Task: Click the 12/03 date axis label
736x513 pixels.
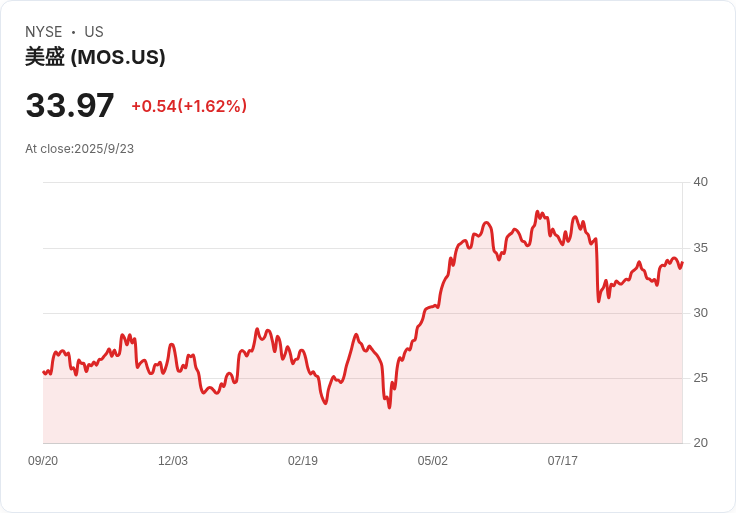Action: pyautogui.click(x=173, y=460)
